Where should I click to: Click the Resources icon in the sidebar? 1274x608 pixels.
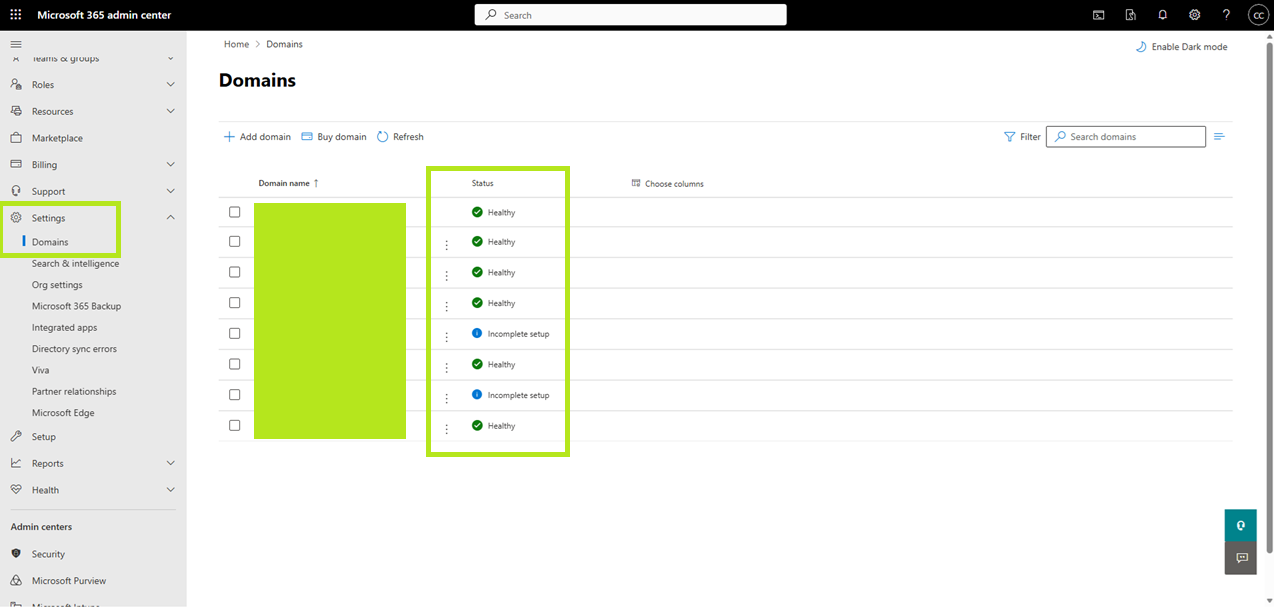[x=16, y=111]
